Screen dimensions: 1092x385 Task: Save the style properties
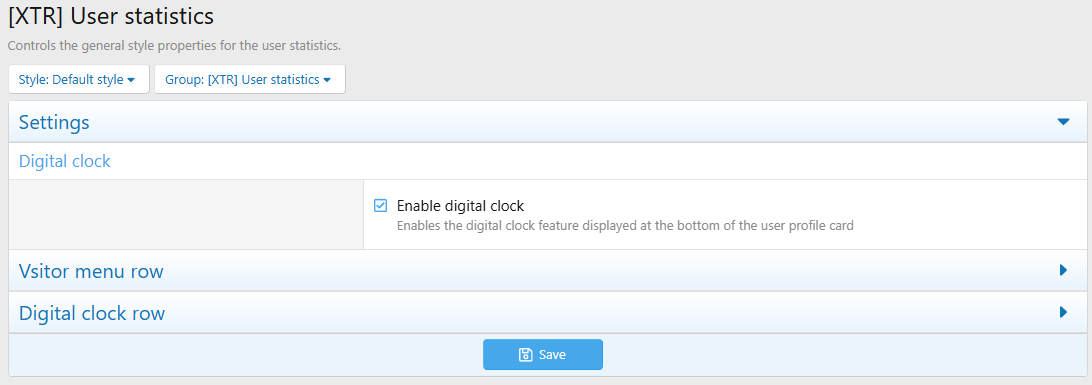tap(543, 354)
